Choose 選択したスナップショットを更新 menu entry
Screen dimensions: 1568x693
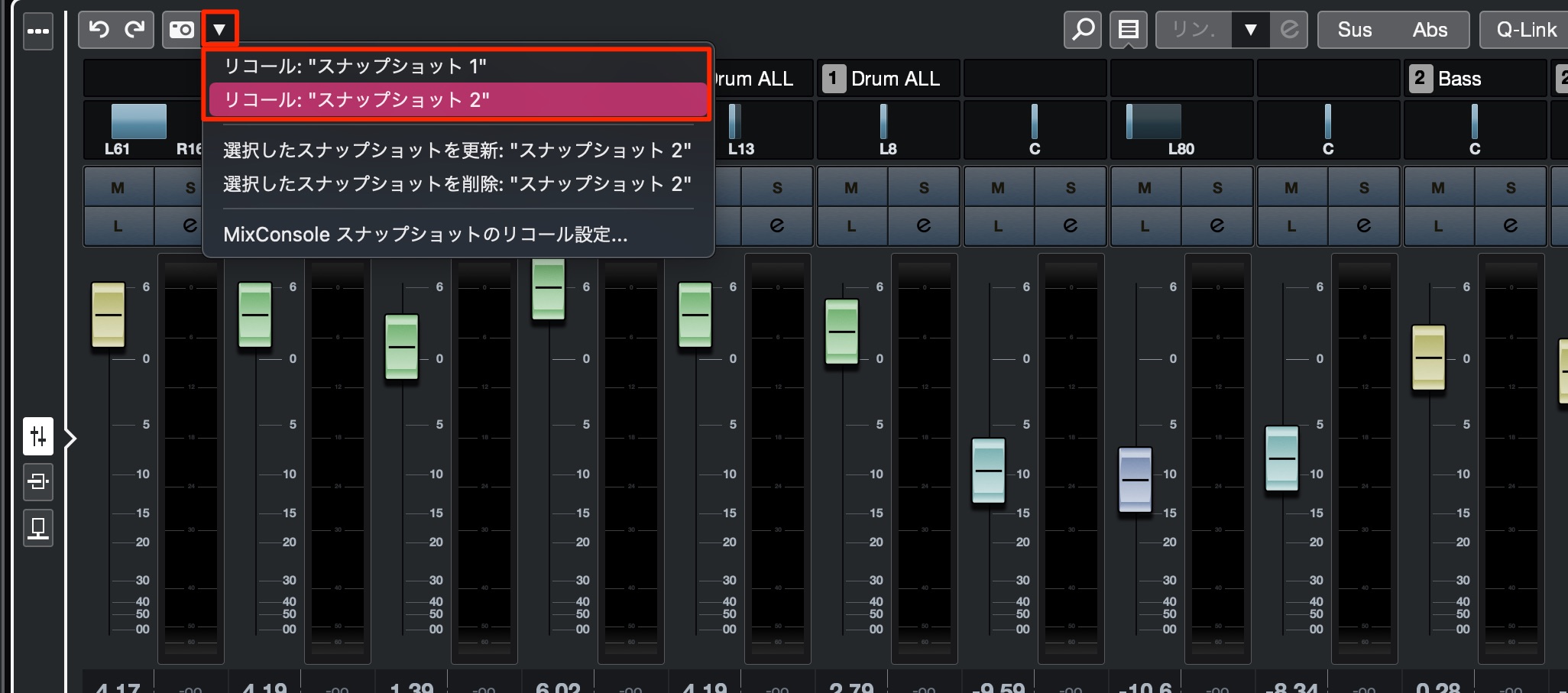pyautogui.click(x=457, y=150)
